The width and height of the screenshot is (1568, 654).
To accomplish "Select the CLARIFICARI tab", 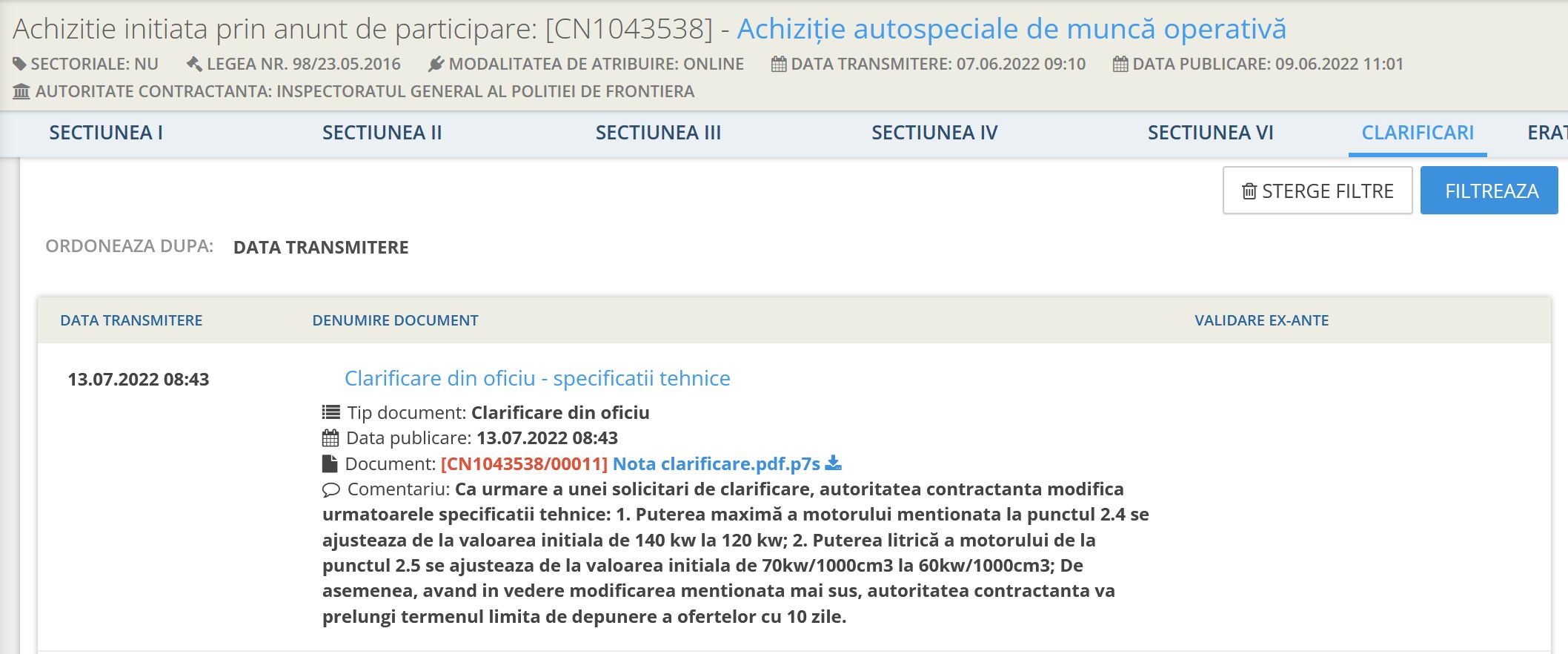I will pyautogui.click(x=1418, y=133).
